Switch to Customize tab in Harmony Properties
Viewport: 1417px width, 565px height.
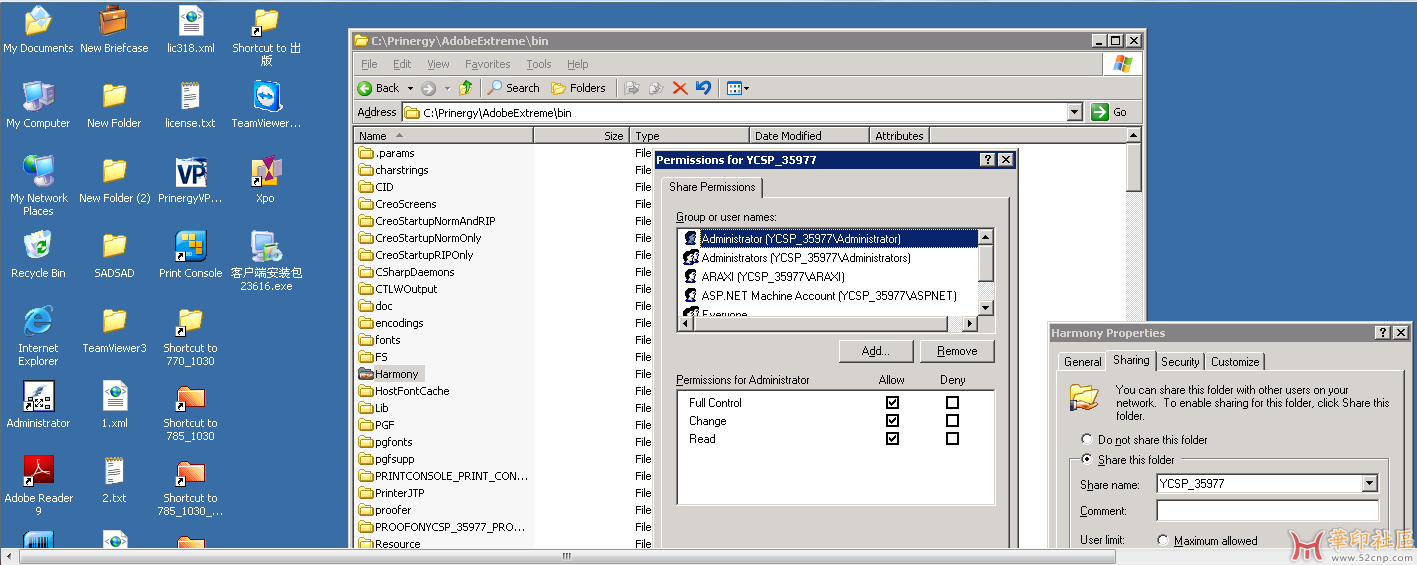1235,362
